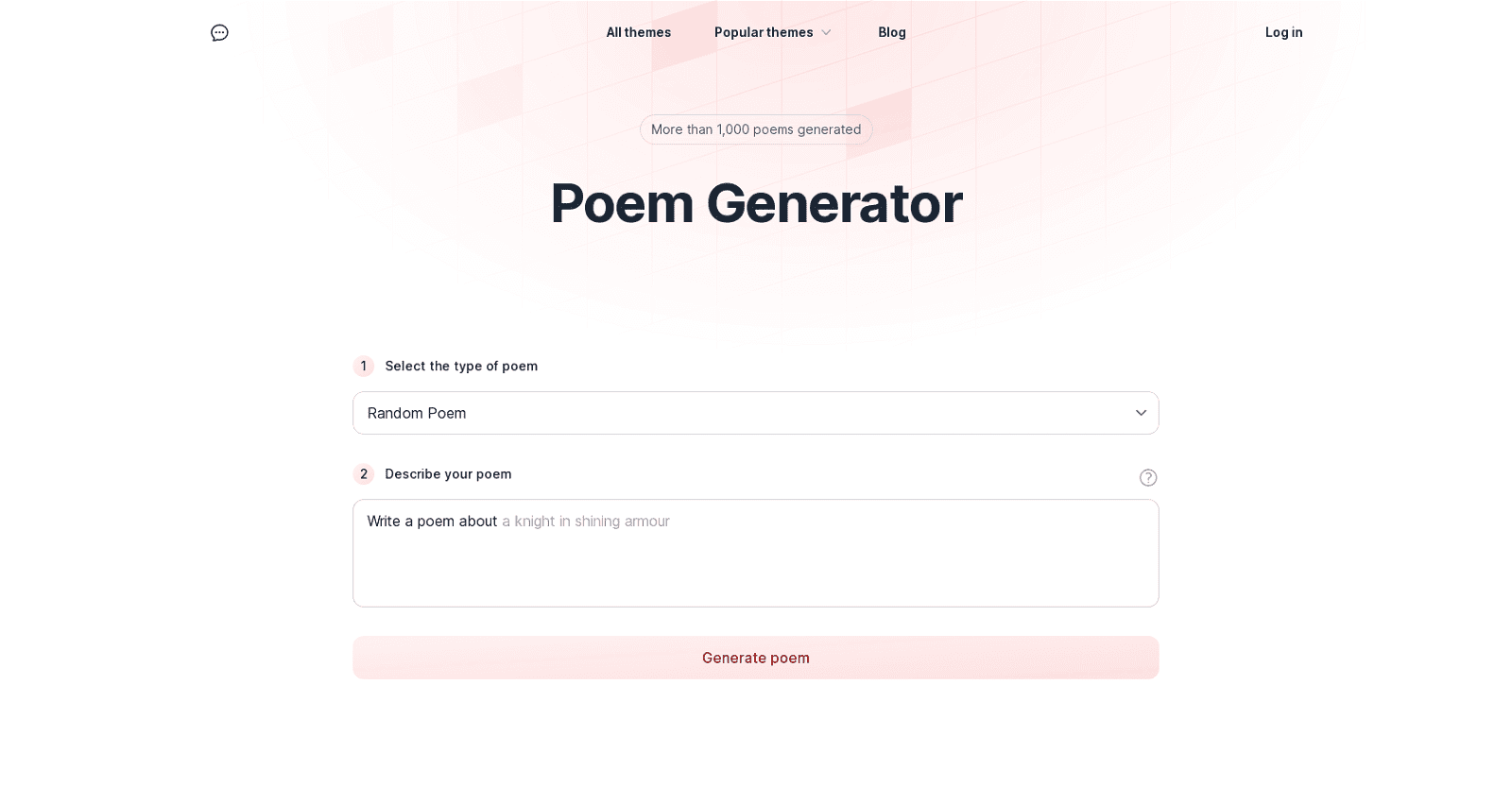
Task: Open the Blog page
Action: (x=890, y=32)
